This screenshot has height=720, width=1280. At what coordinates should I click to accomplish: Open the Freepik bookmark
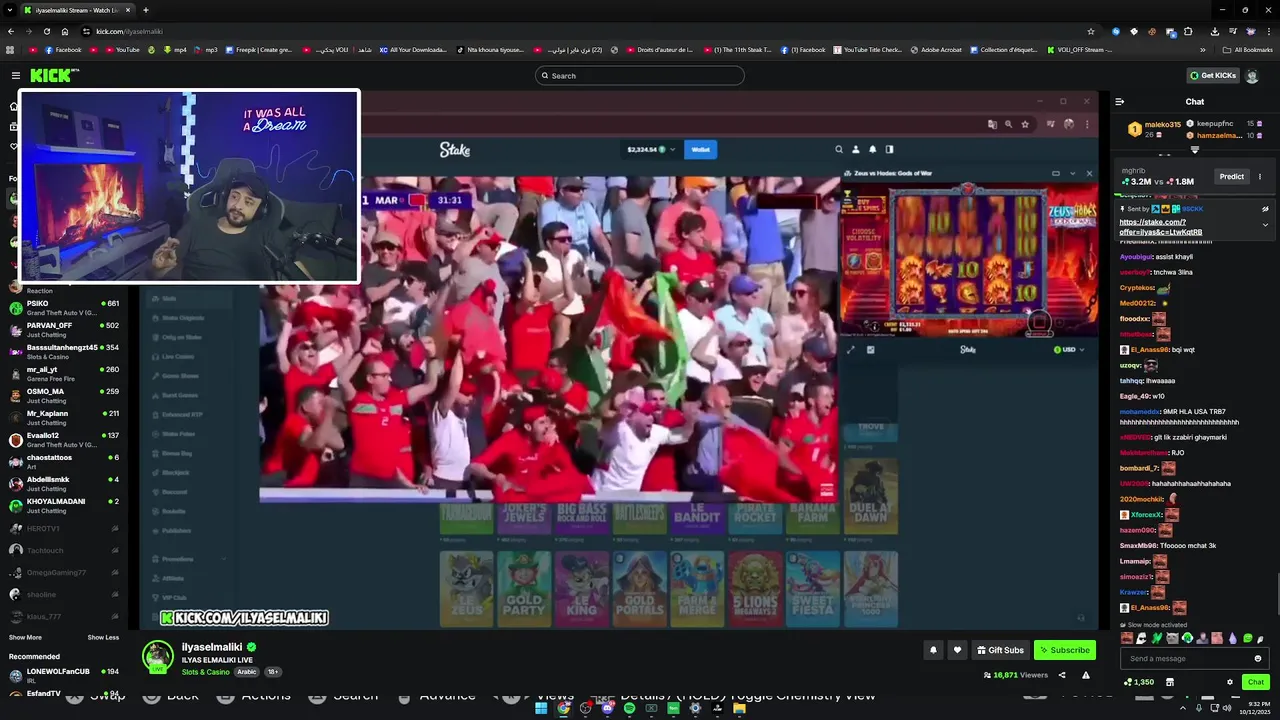tap(259, 49)
